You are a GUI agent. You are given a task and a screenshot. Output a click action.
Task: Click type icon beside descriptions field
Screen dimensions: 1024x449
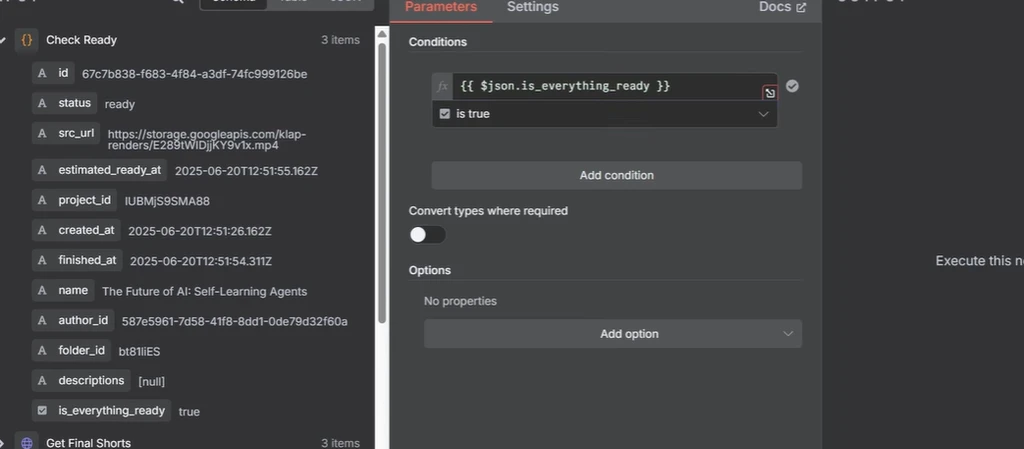click(x=42, y=380)
